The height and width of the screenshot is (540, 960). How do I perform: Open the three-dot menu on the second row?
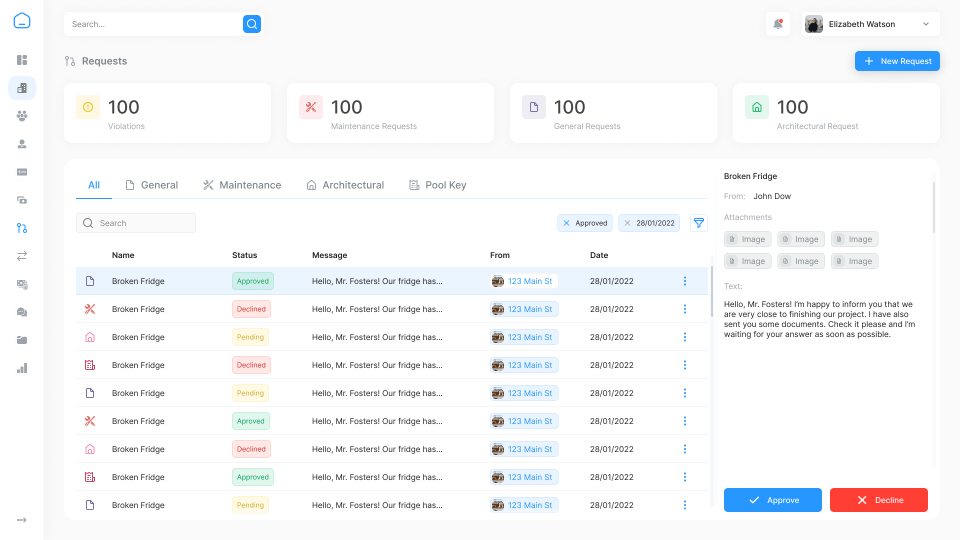point(685,309)
